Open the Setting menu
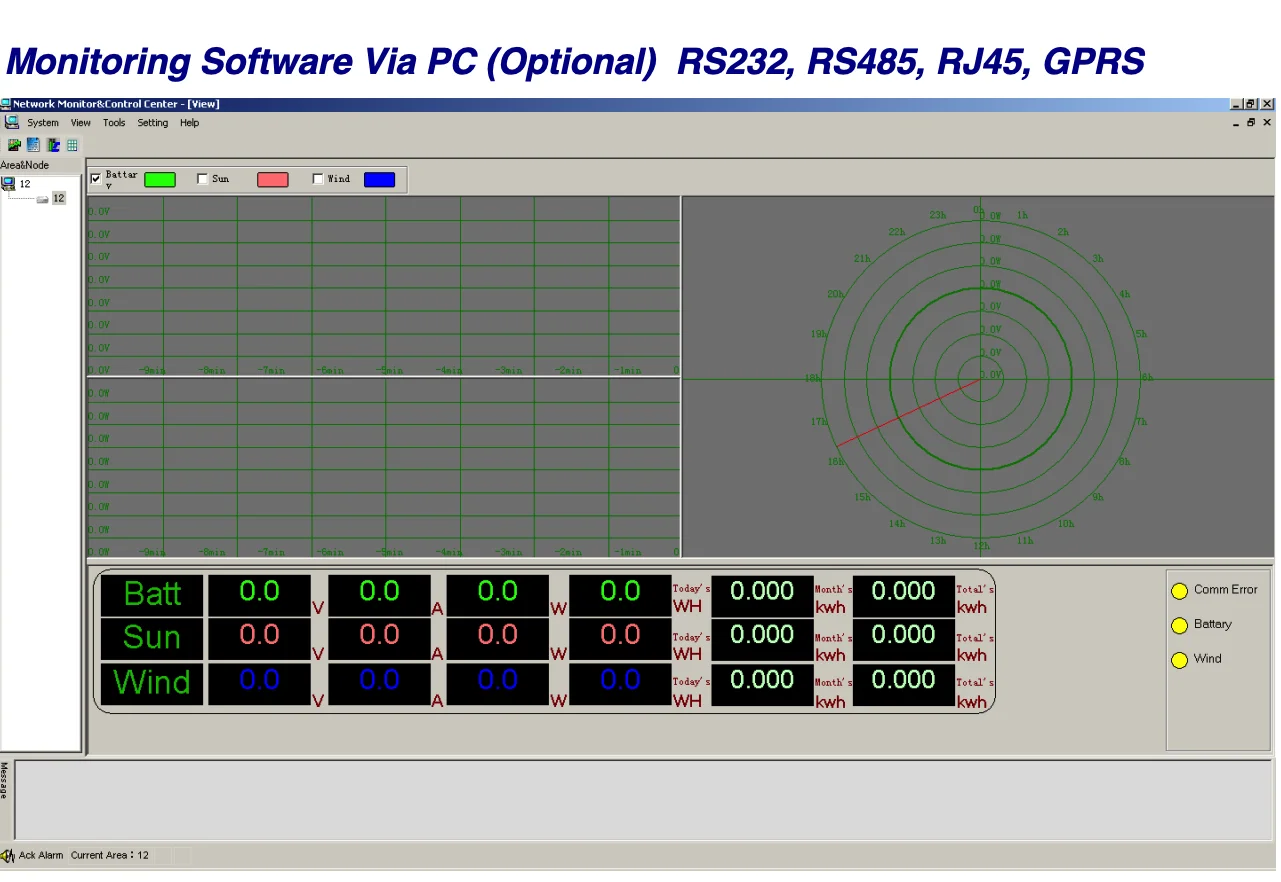This screenshot has height=882, width=1281. tap(152, 123)
